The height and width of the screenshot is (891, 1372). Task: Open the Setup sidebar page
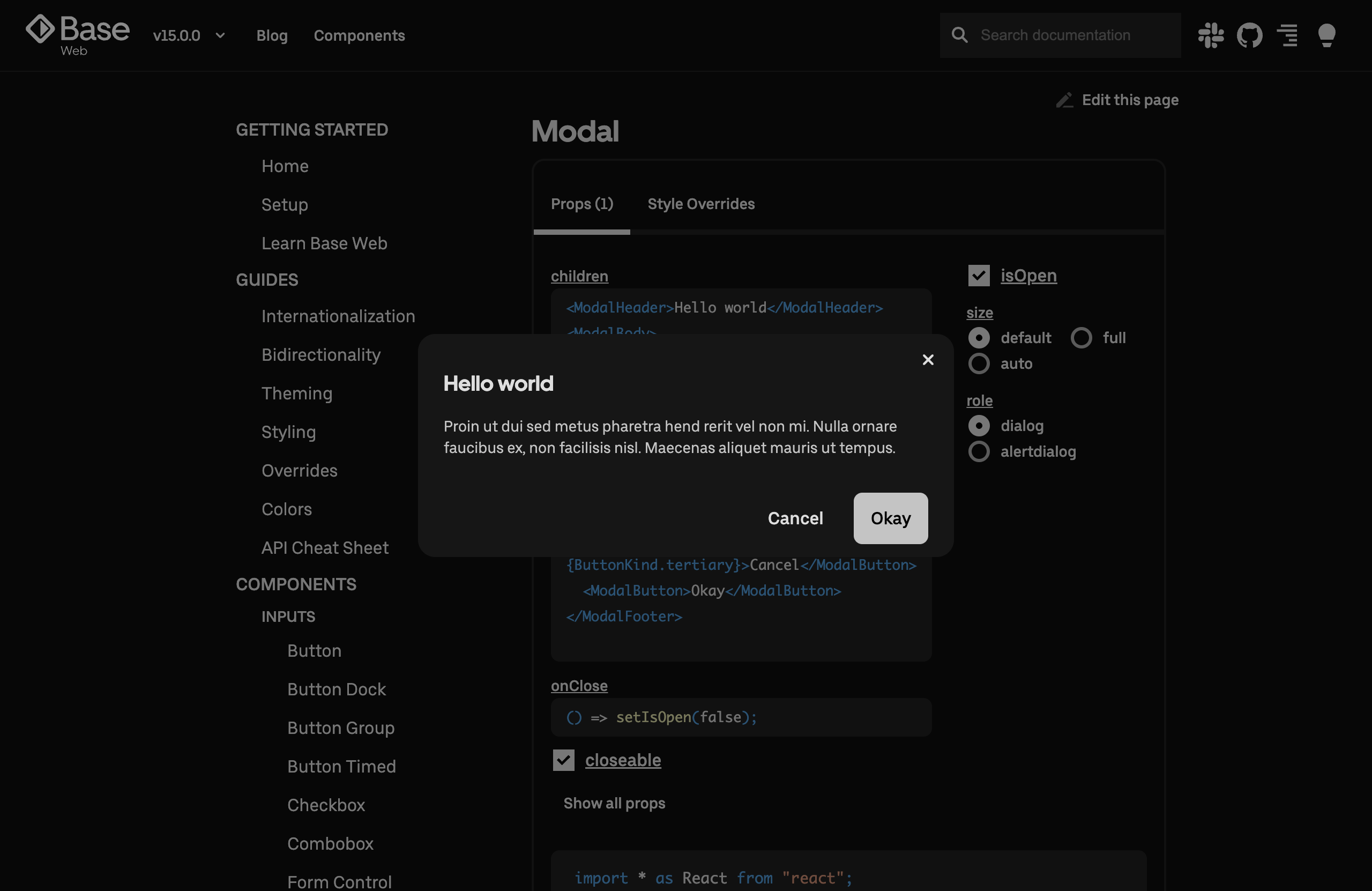284,205
